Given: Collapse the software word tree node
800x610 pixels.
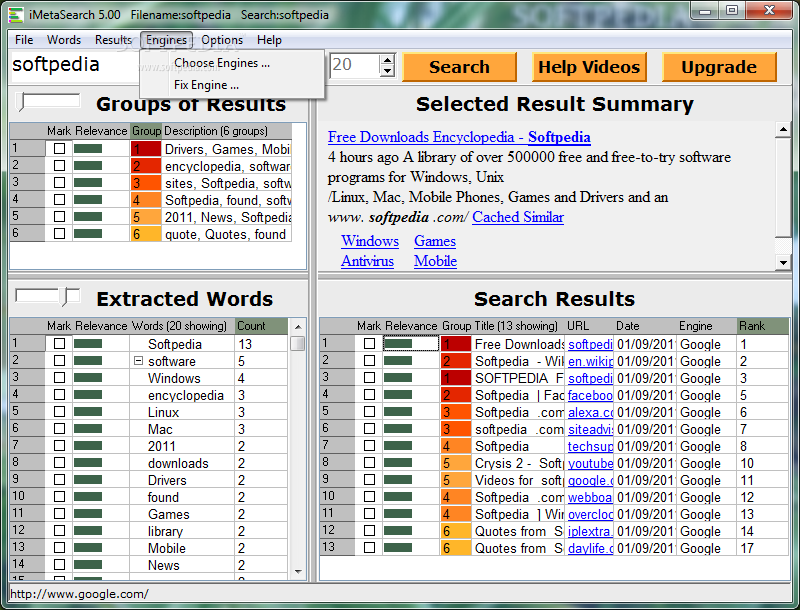Looking at the screenshot, I should [138, 361].
